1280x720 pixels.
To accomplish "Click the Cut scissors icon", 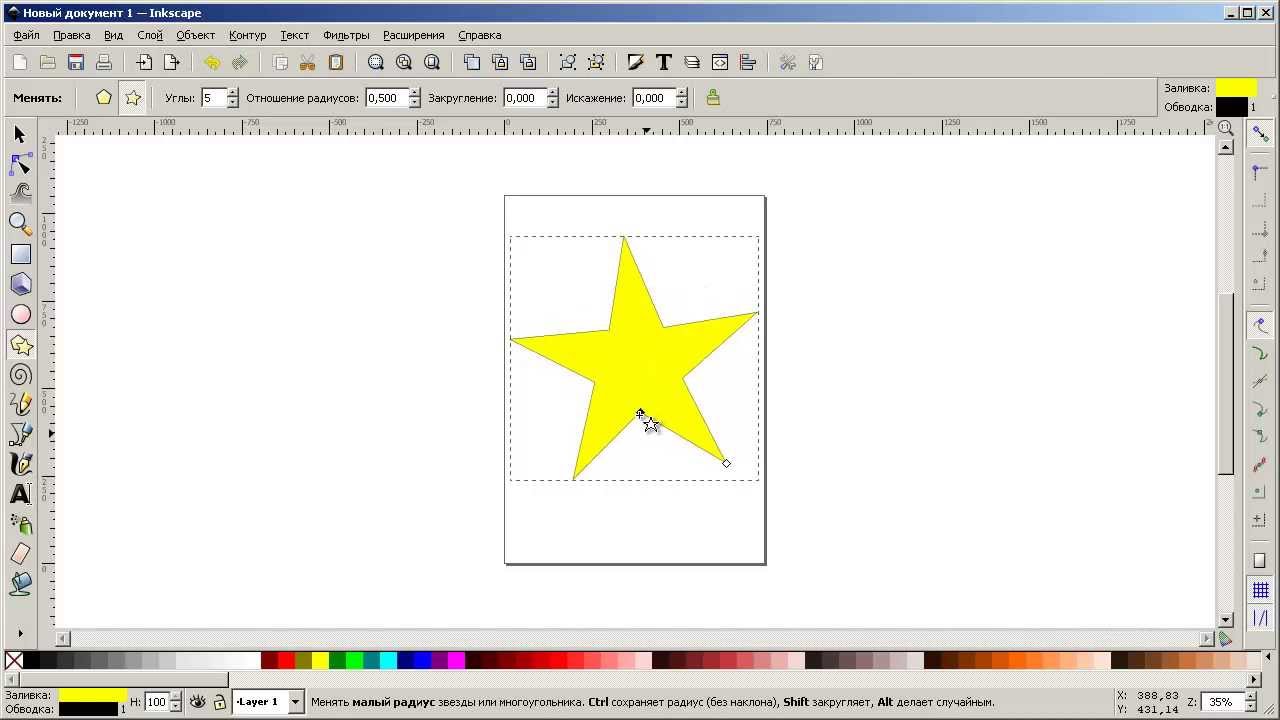I will 308,62.
